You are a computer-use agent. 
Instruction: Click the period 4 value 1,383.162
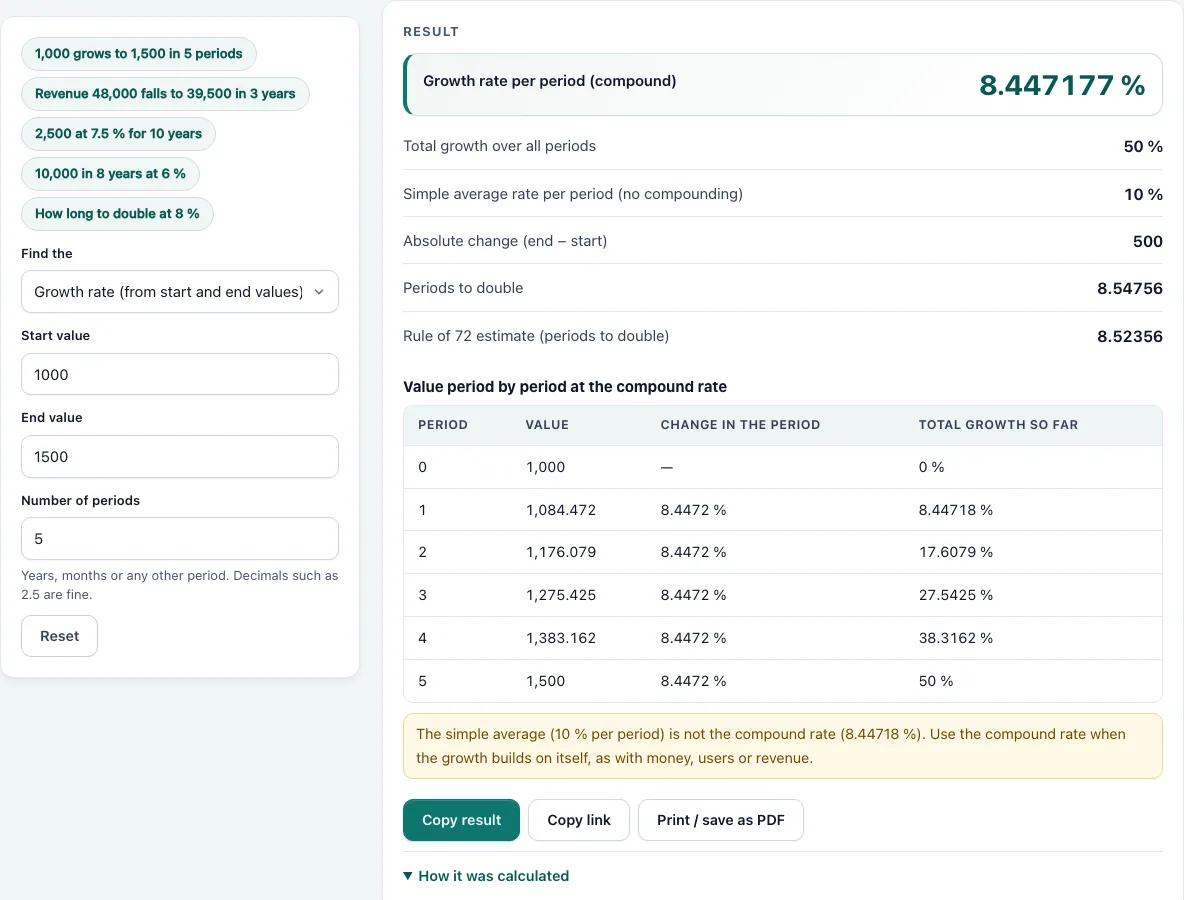point(561,639)
